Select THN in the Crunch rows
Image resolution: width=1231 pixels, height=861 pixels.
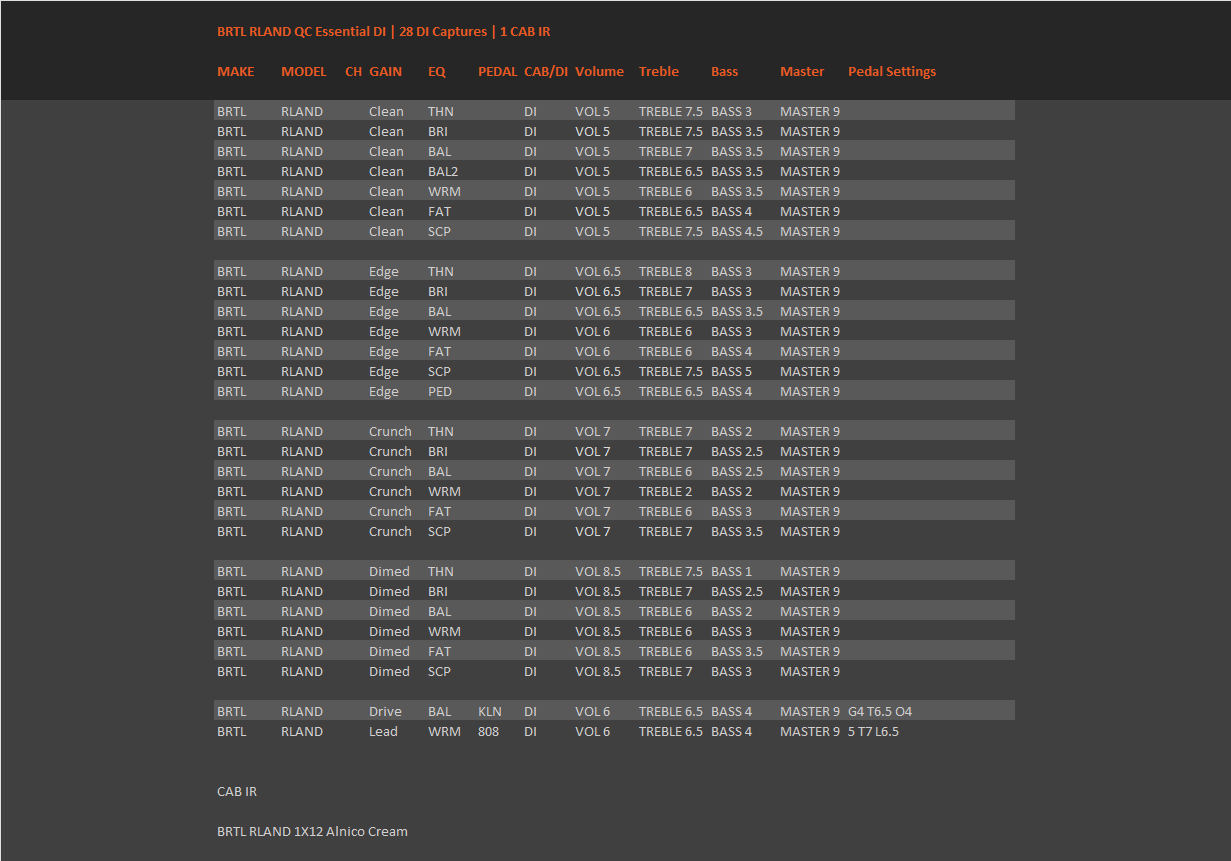pos(441,431)
